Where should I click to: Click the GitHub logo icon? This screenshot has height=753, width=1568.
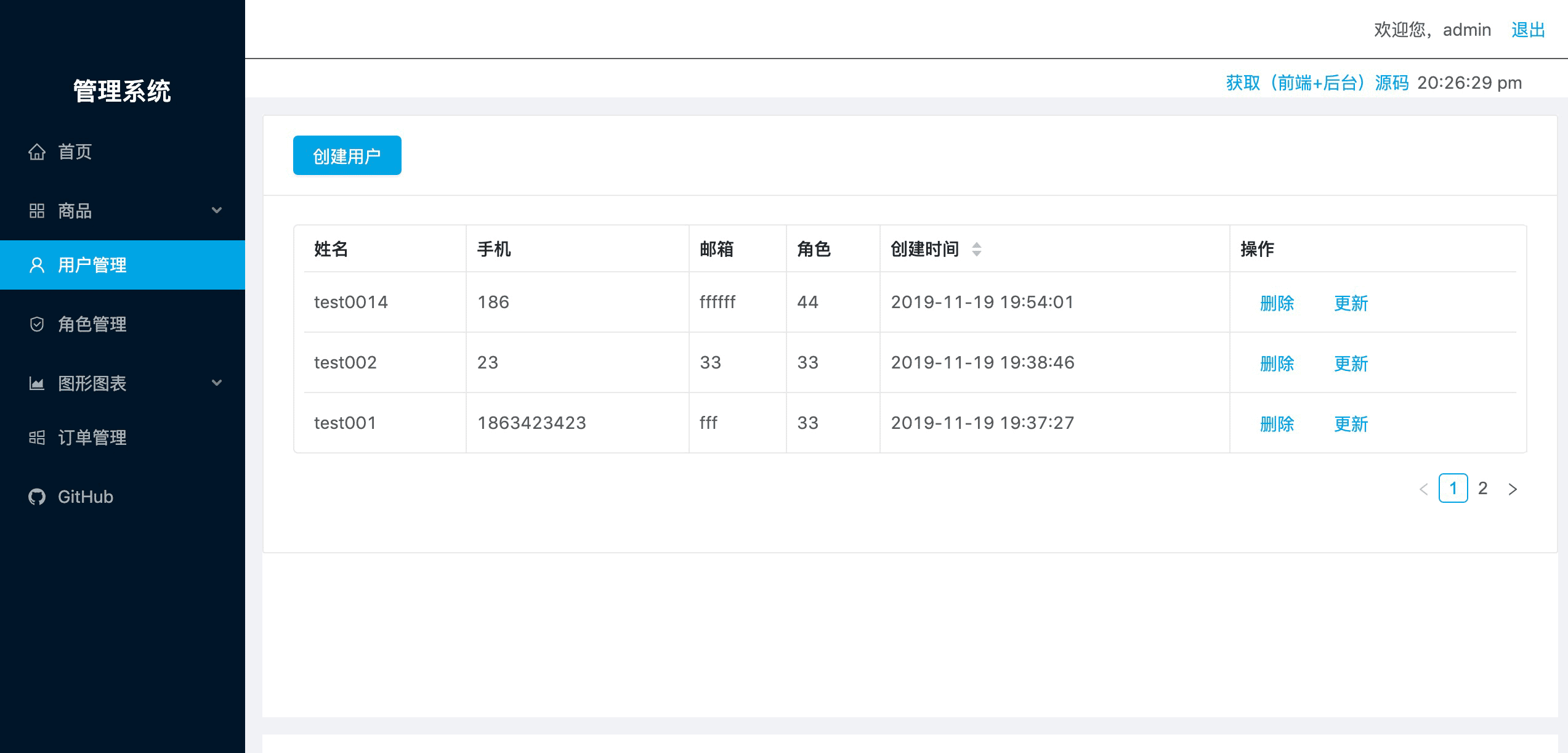pos(37,497)
